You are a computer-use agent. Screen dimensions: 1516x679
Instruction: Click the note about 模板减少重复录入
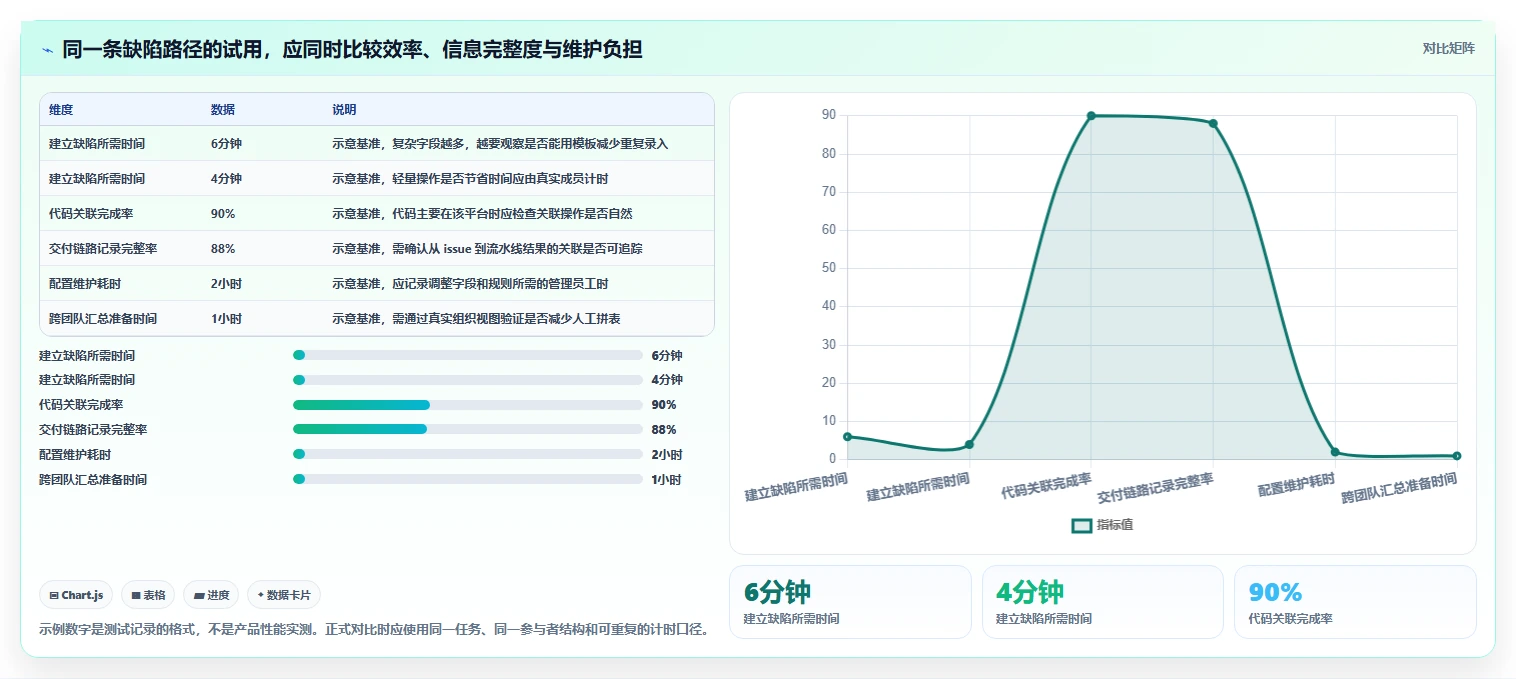coord(500,144)
